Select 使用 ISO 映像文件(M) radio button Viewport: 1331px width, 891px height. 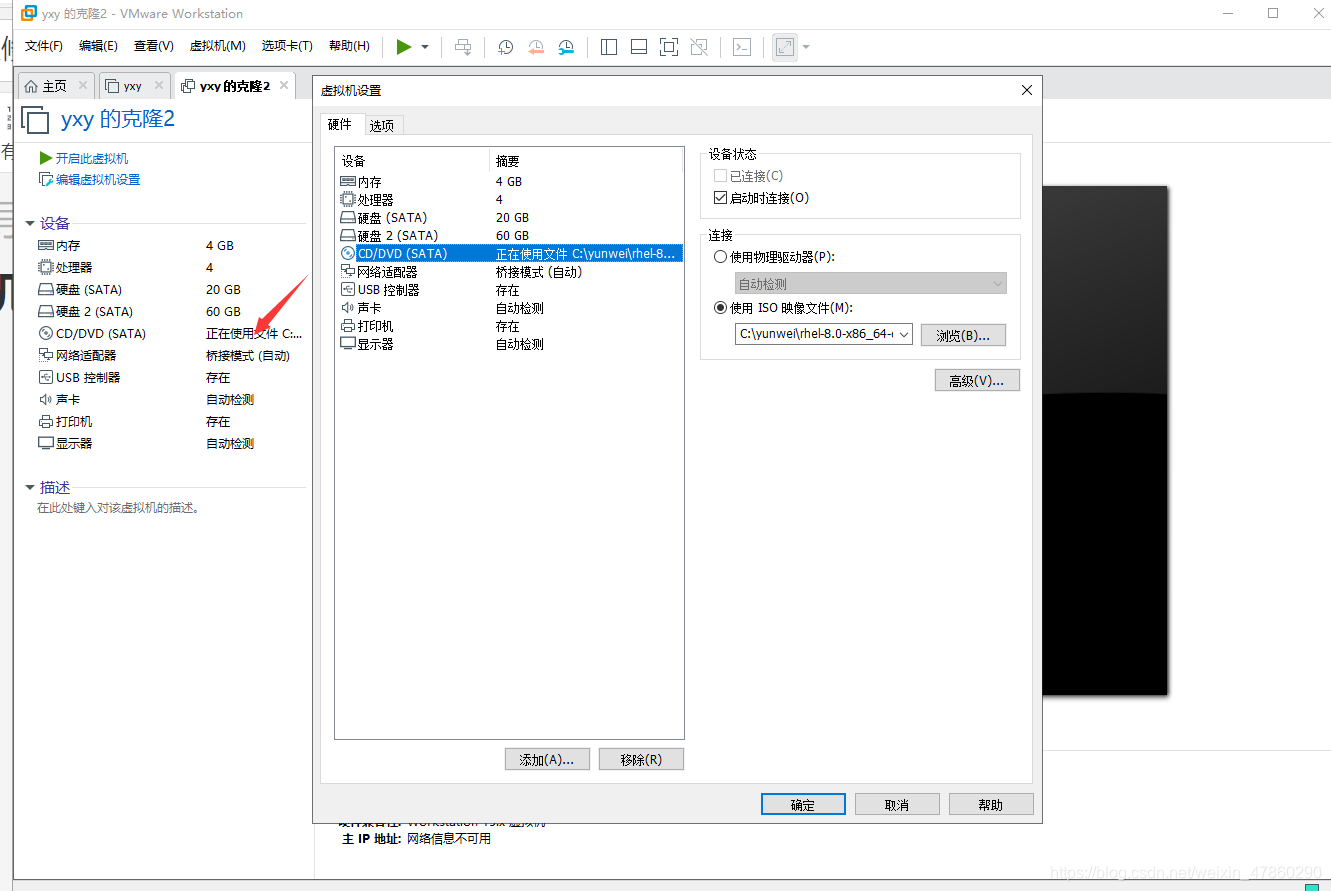(721, 308)
